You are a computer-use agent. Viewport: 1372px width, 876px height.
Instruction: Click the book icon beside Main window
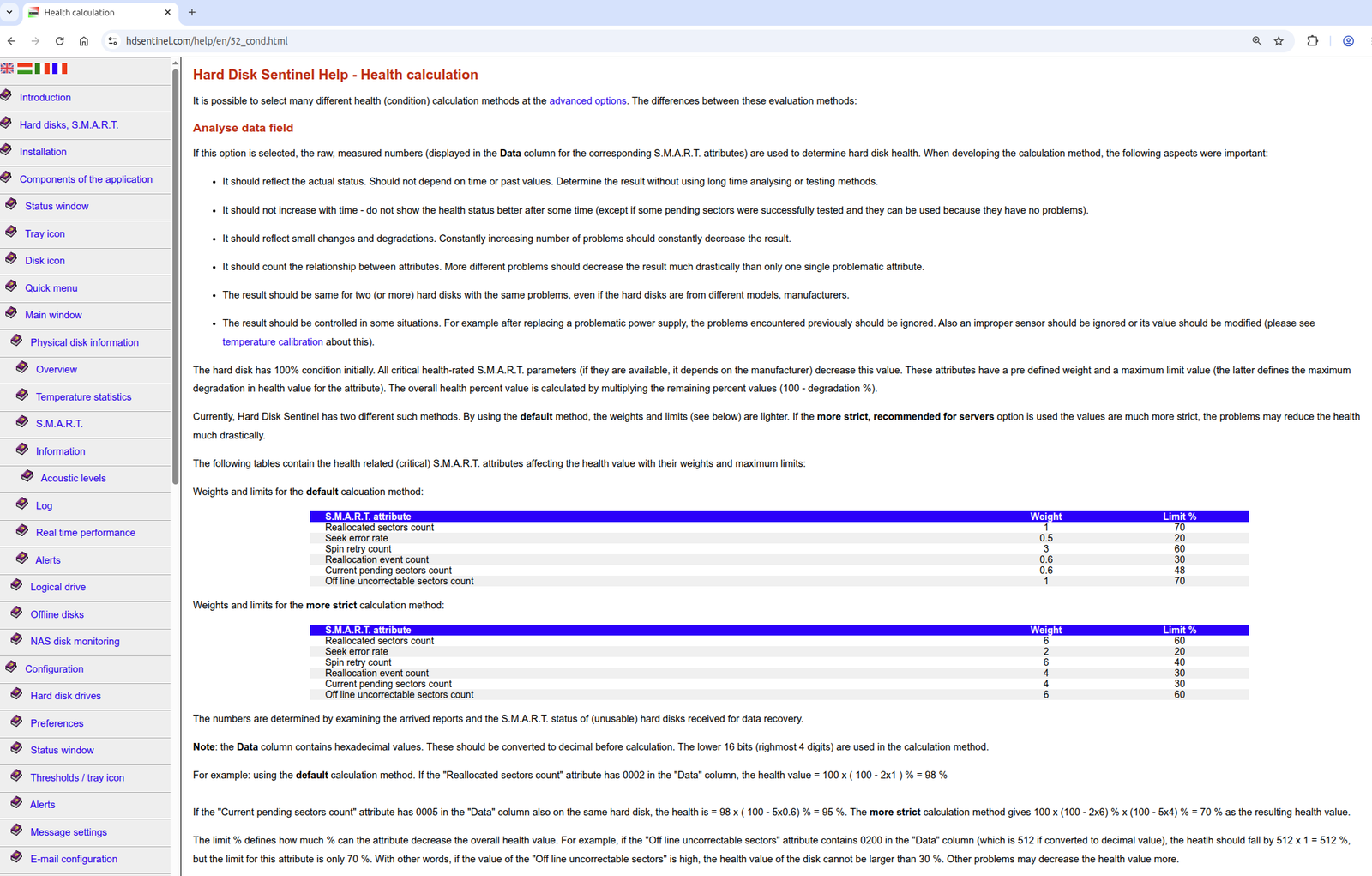coord(11,313)
